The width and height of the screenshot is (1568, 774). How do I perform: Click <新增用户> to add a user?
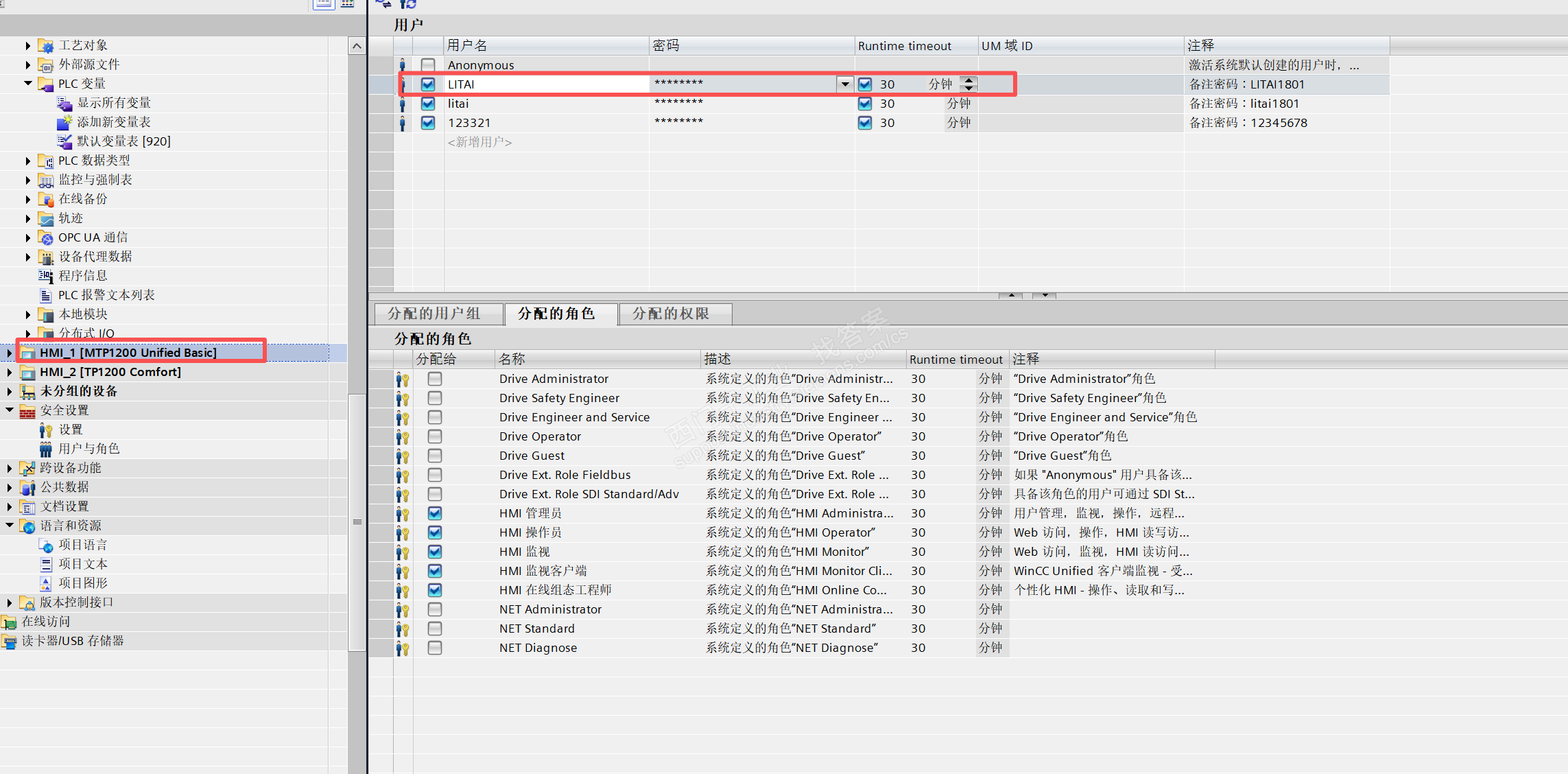point(480,142)
